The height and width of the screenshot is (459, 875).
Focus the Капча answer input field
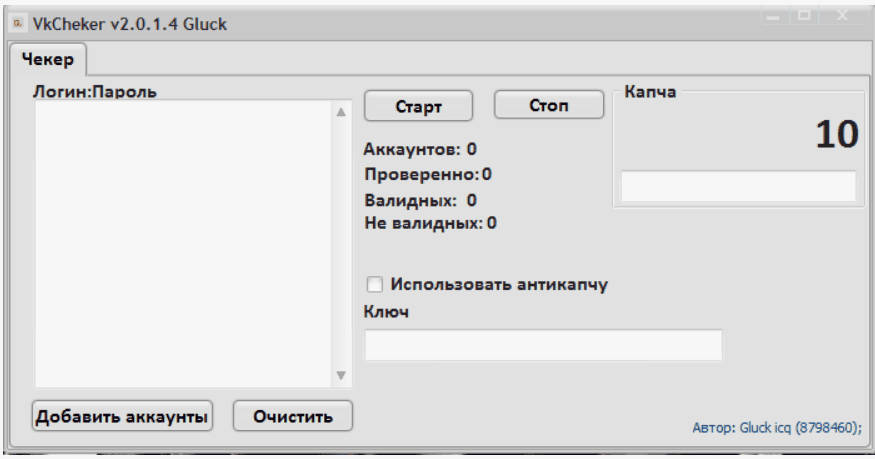point(738,186)
